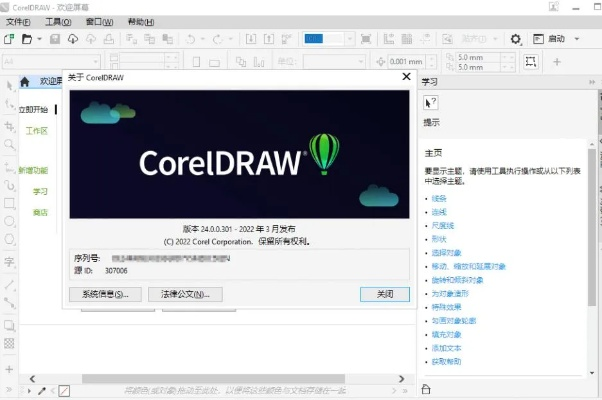Open the 添加文本 help topic link
602x400 pixels.
445,348
